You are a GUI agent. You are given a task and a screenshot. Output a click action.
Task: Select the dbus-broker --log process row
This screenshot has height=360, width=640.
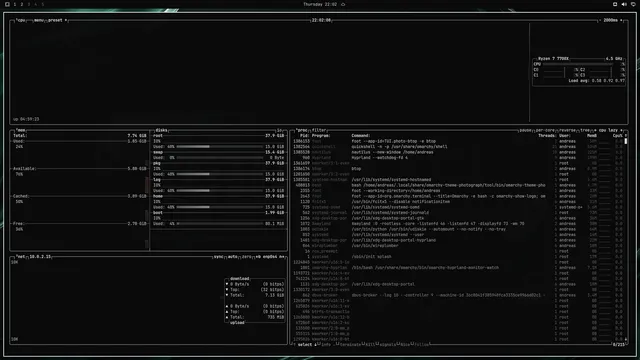click(457, 295)
